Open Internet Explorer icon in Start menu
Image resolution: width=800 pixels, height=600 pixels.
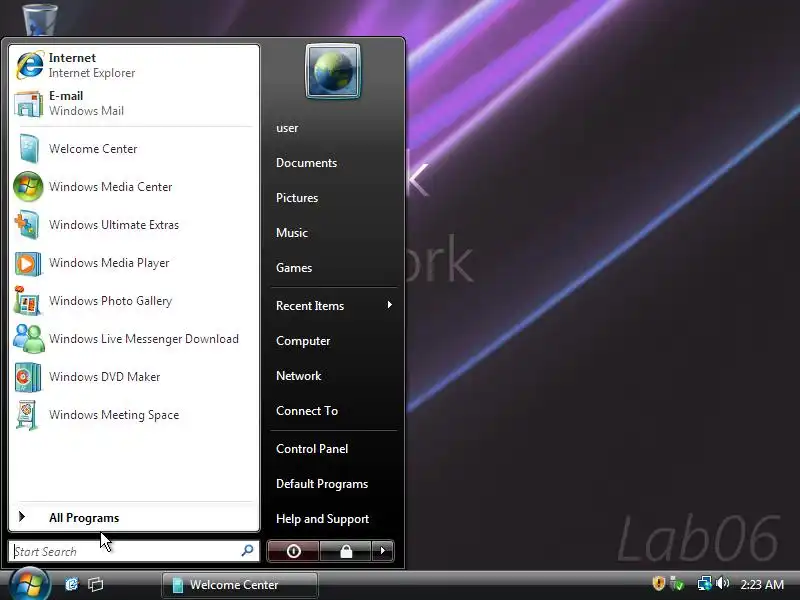coord(30,65)
